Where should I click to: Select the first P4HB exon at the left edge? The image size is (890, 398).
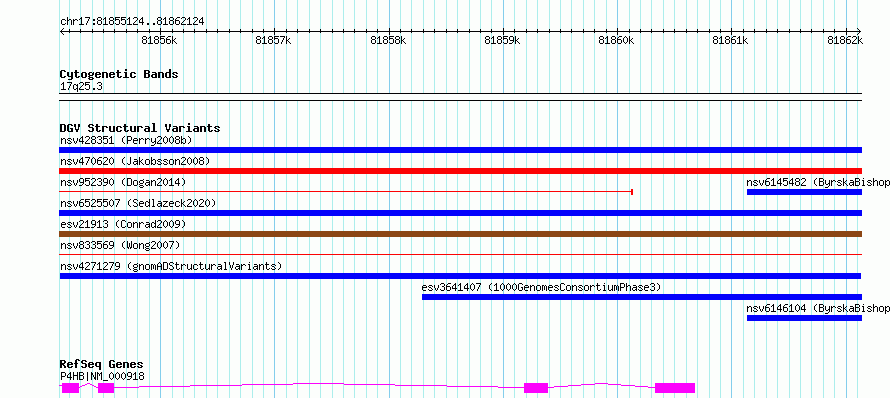point(70,388)
